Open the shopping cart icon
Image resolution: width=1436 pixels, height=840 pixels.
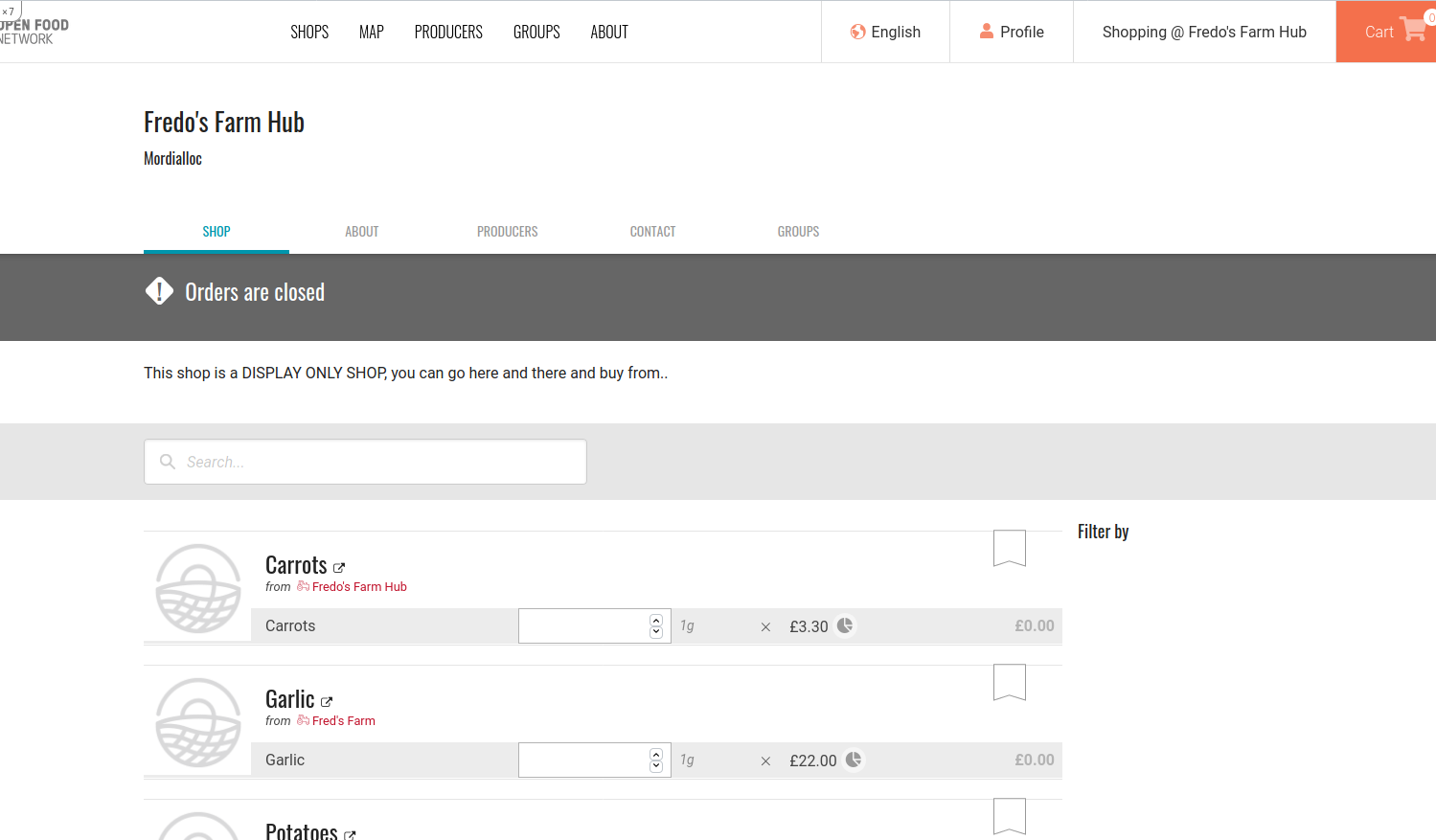[x=1413, y=29]
